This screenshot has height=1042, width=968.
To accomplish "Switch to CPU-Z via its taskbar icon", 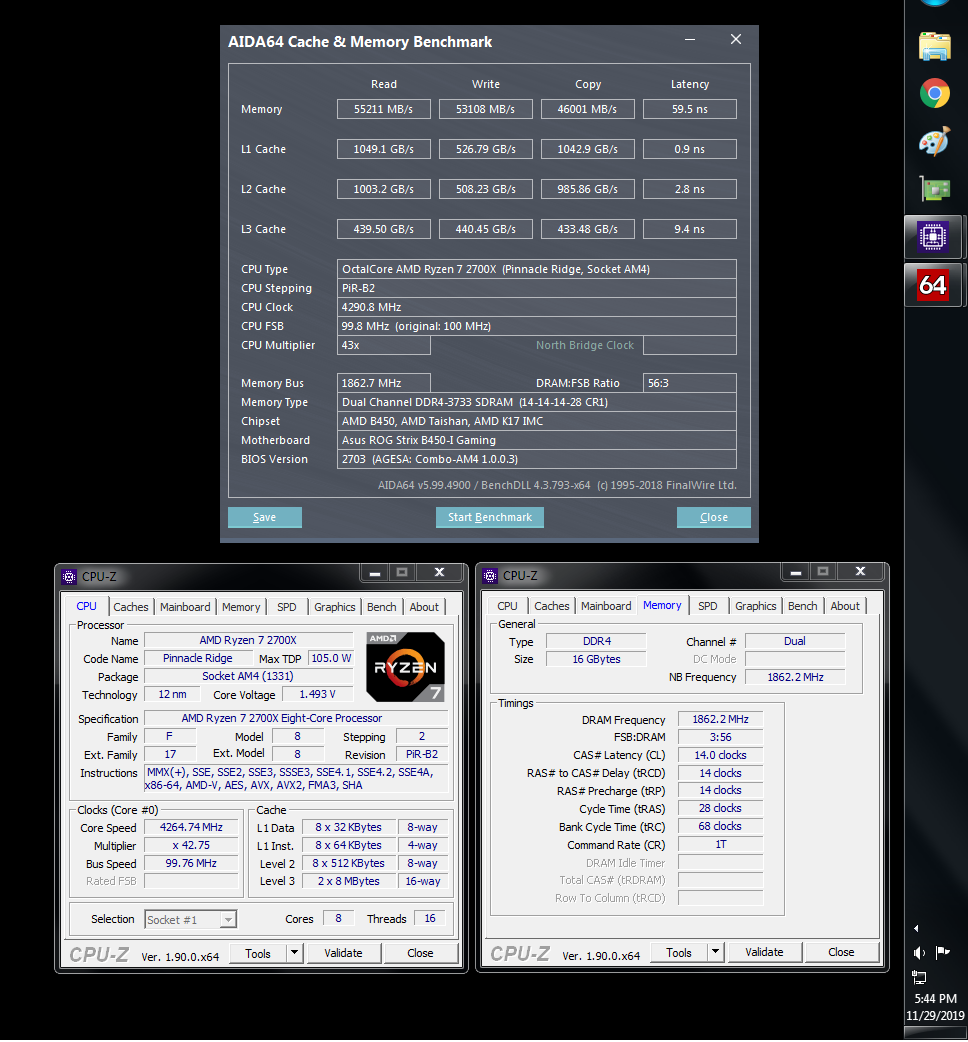I will [x=933, y=237].
